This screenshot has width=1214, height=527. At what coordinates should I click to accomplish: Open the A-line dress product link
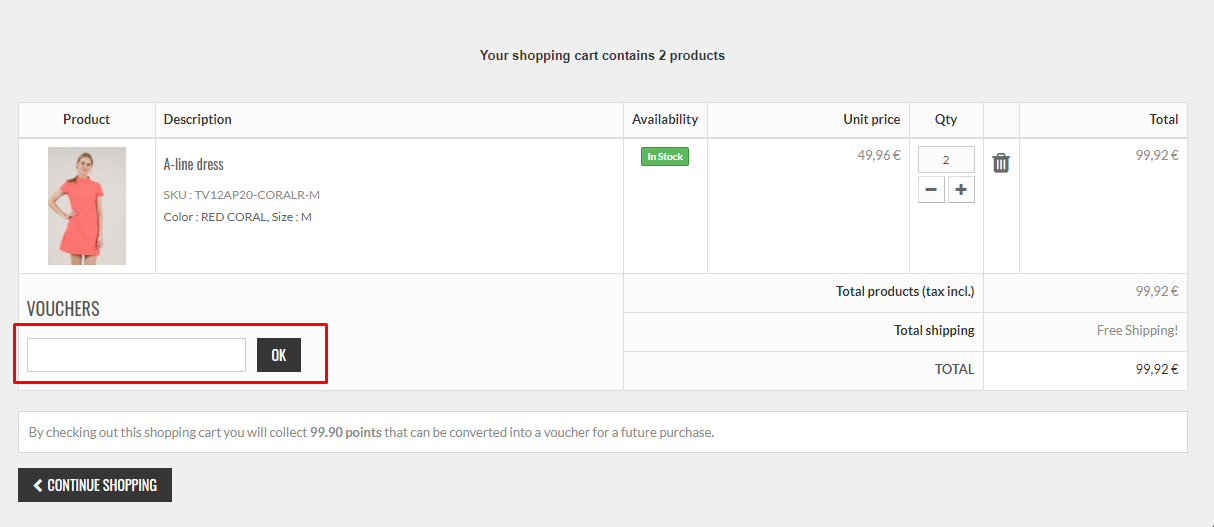point(194,164)
